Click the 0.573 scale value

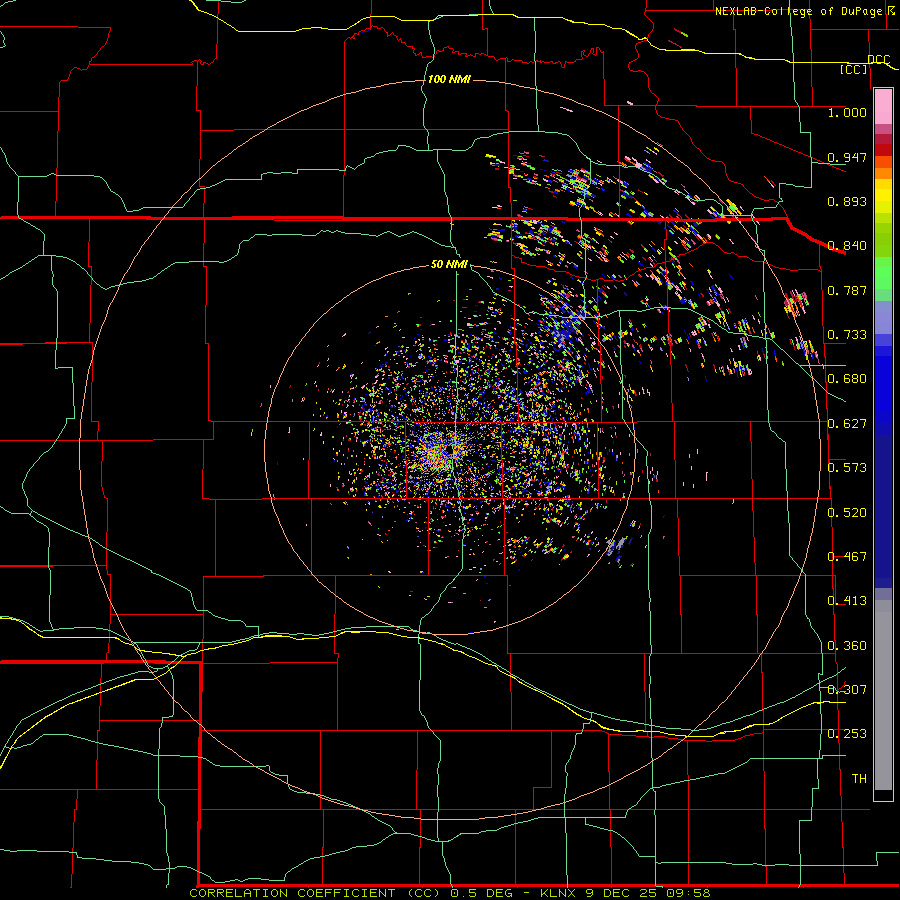(x=847, y=468)
